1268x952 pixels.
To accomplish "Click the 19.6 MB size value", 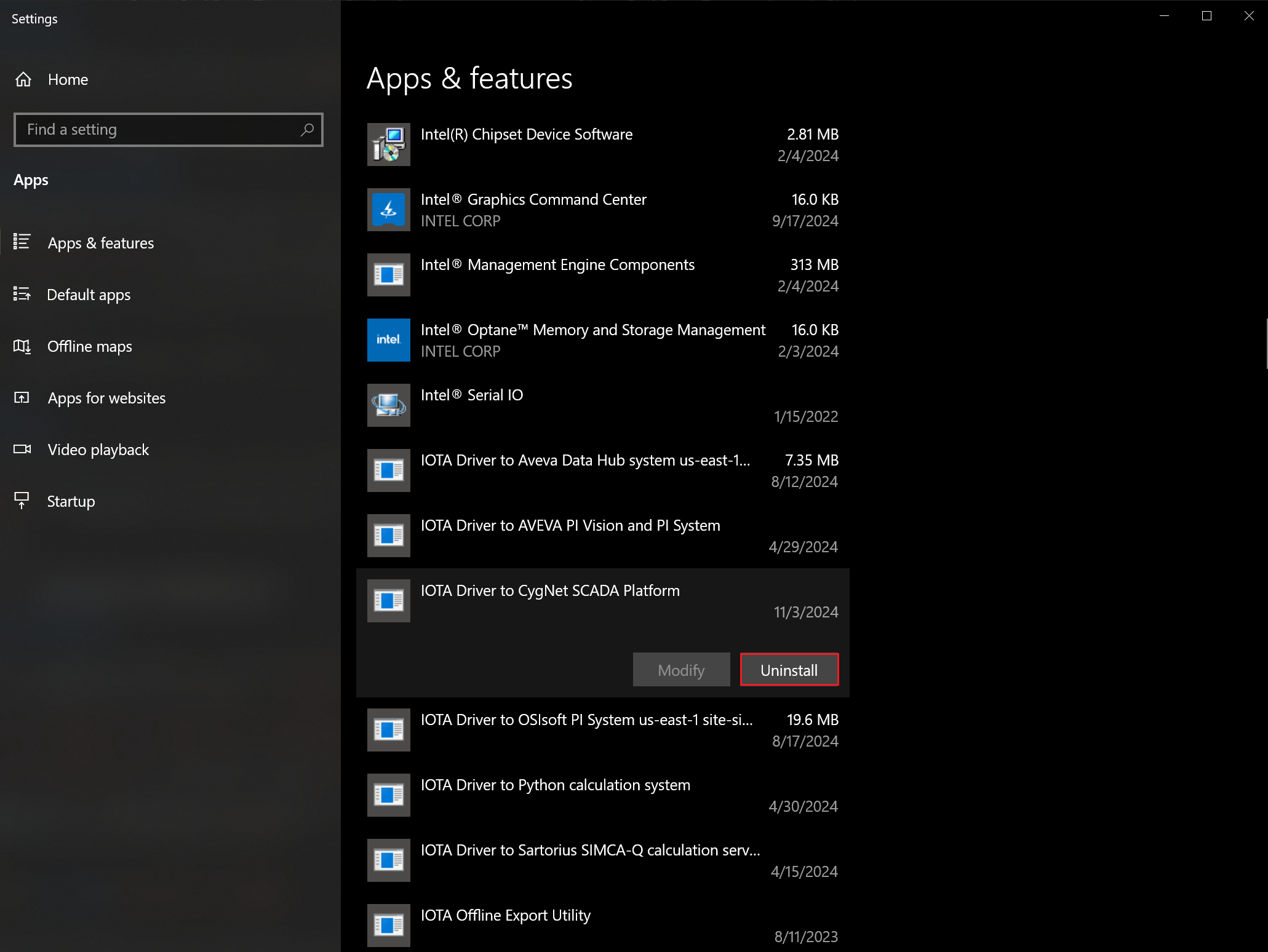I will (813, 720).
